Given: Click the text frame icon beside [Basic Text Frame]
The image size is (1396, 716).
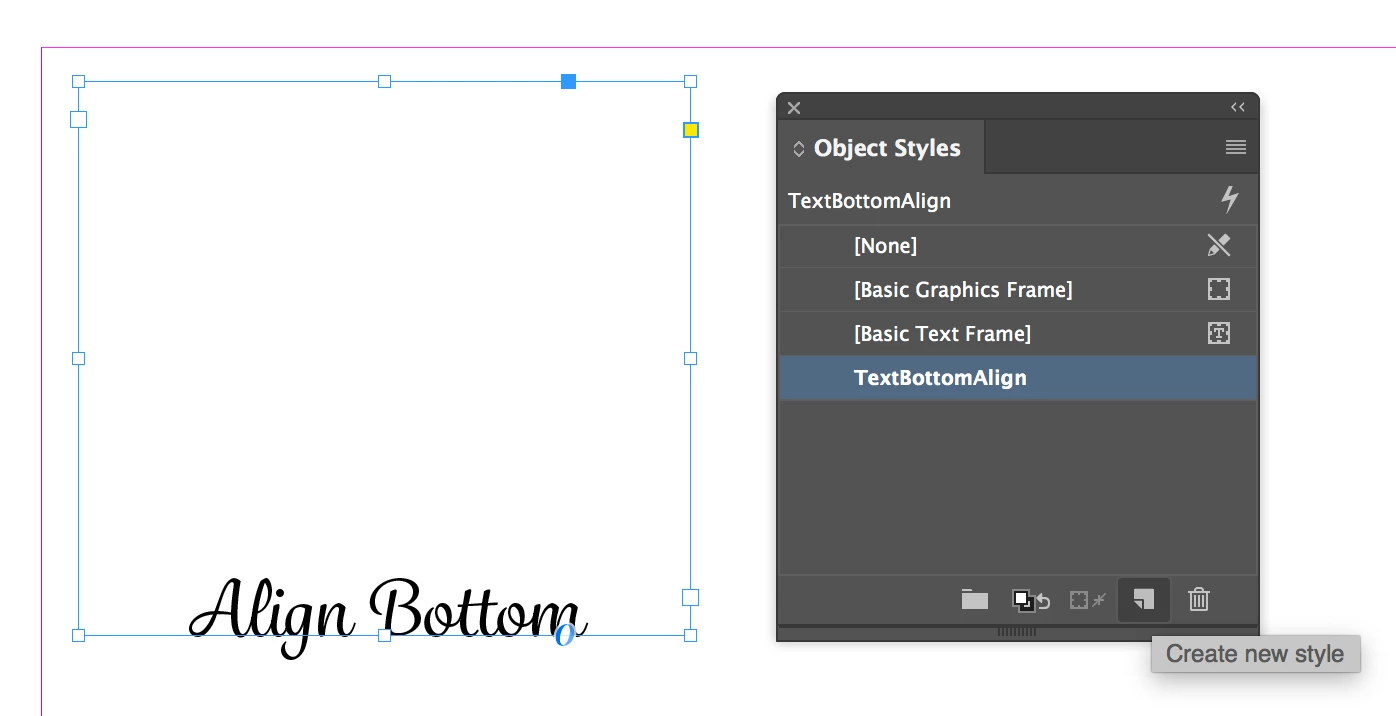Looking at the screenshot, I should click(x=1219, y=333).
